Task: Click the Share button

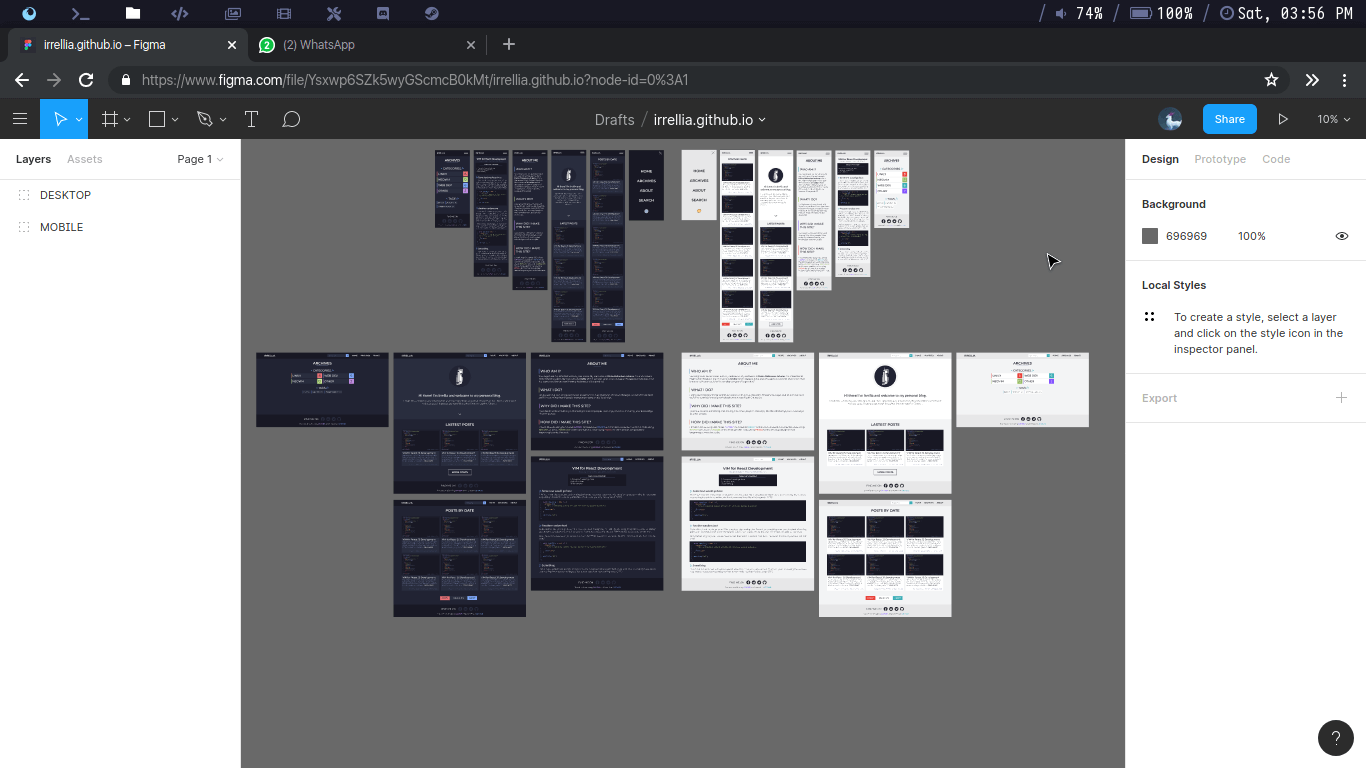Action: click(1229, 119)
